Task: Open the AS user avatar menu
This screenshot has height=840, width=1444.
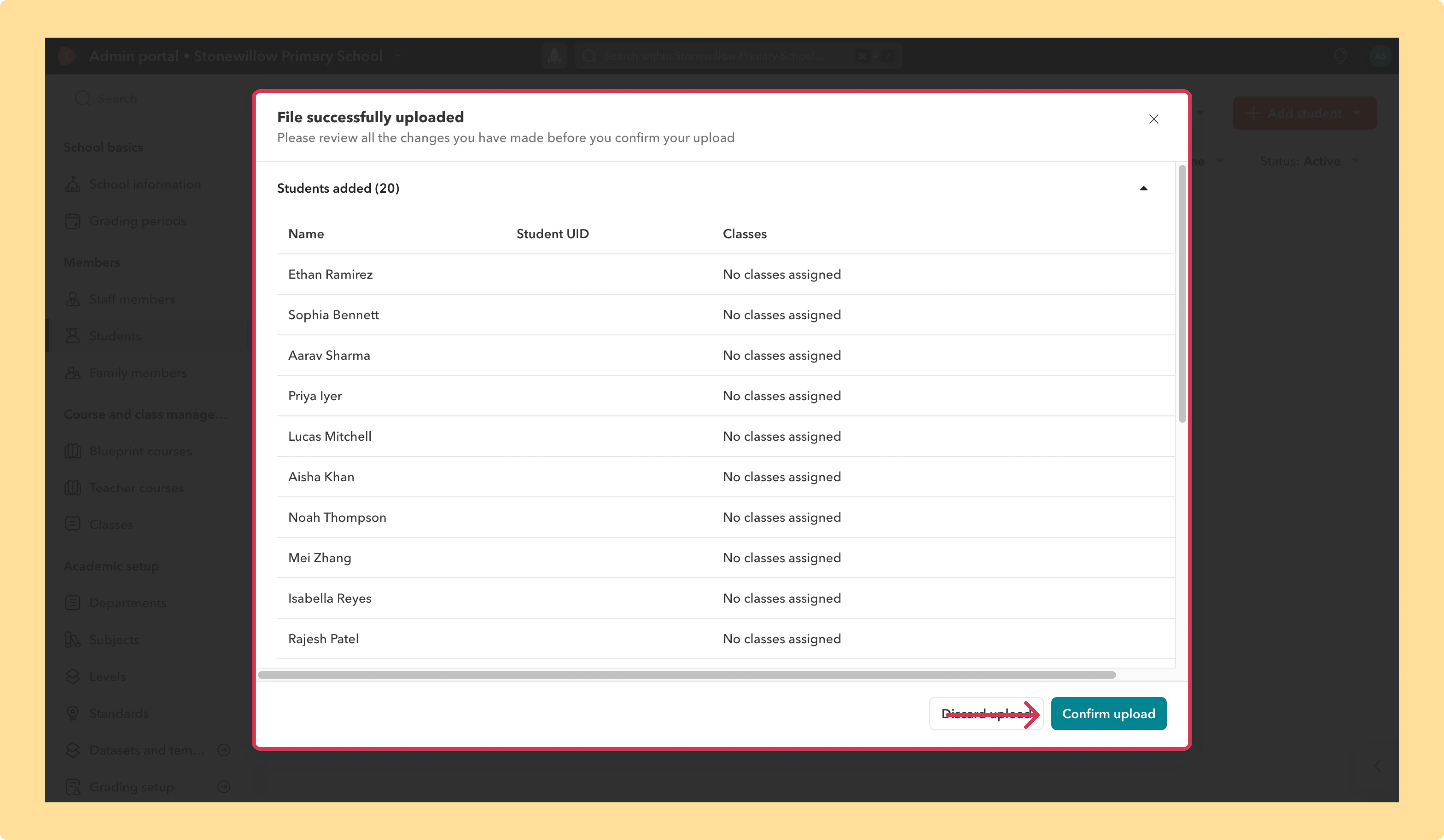Action: pyautogui.click(x=1380, y=56)
